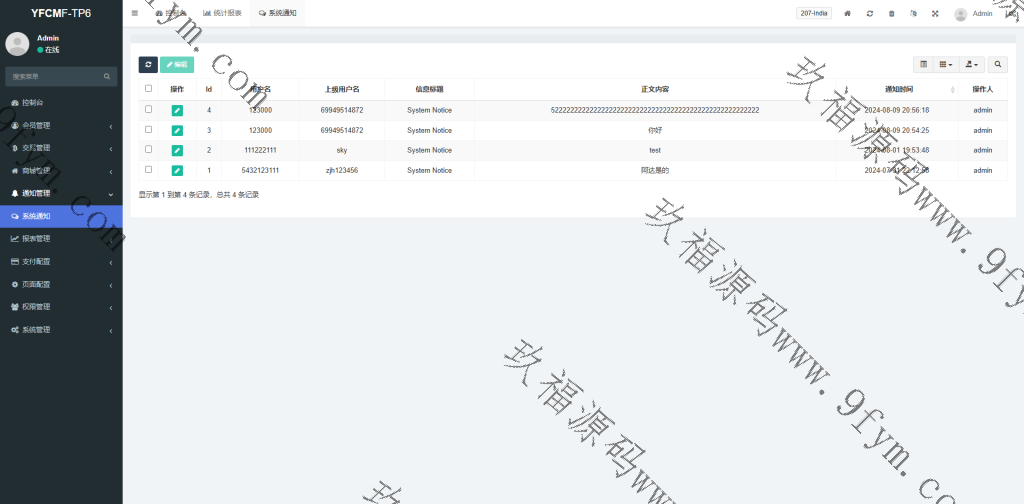Check the select-all checkbox in table header
This screenshot has height=504, width=1024.
pyautogui.click(x=149, y=89)
